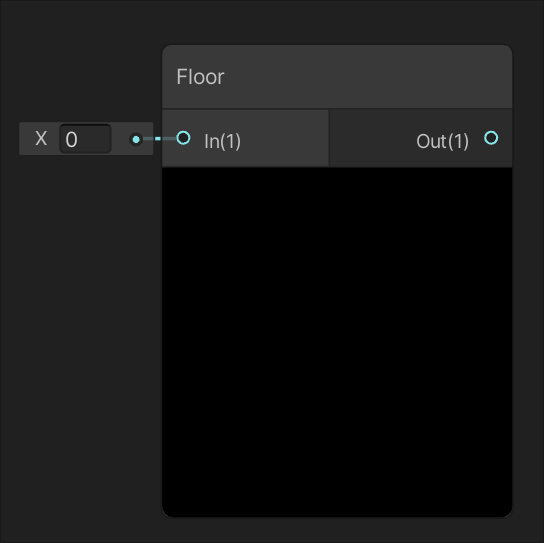Click the small cyan dot beside X field
Viewport: 544px width, 543px height.
tap(136, 139)
